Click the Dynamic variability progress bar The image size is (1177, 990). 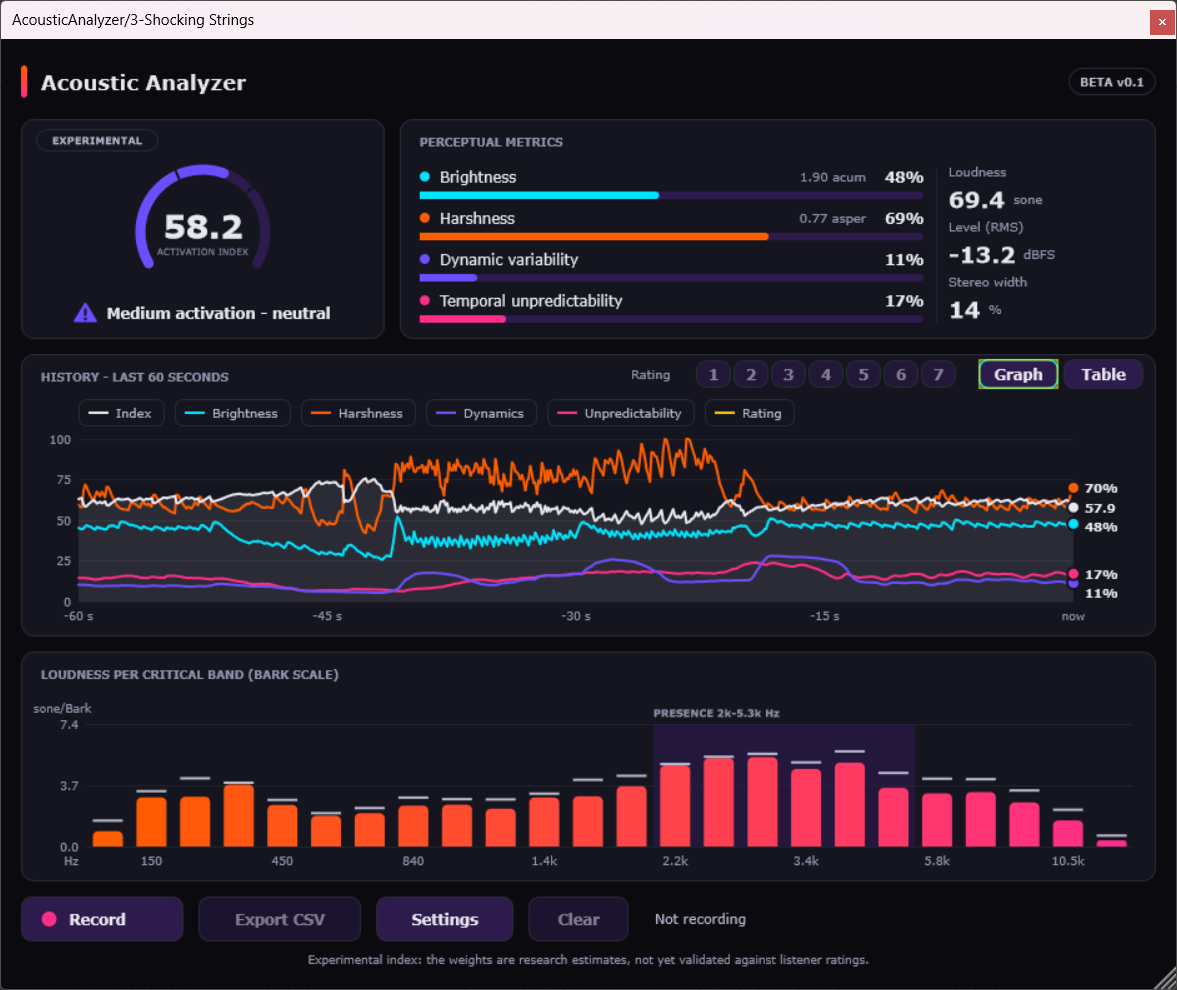(x=671, y=278)
